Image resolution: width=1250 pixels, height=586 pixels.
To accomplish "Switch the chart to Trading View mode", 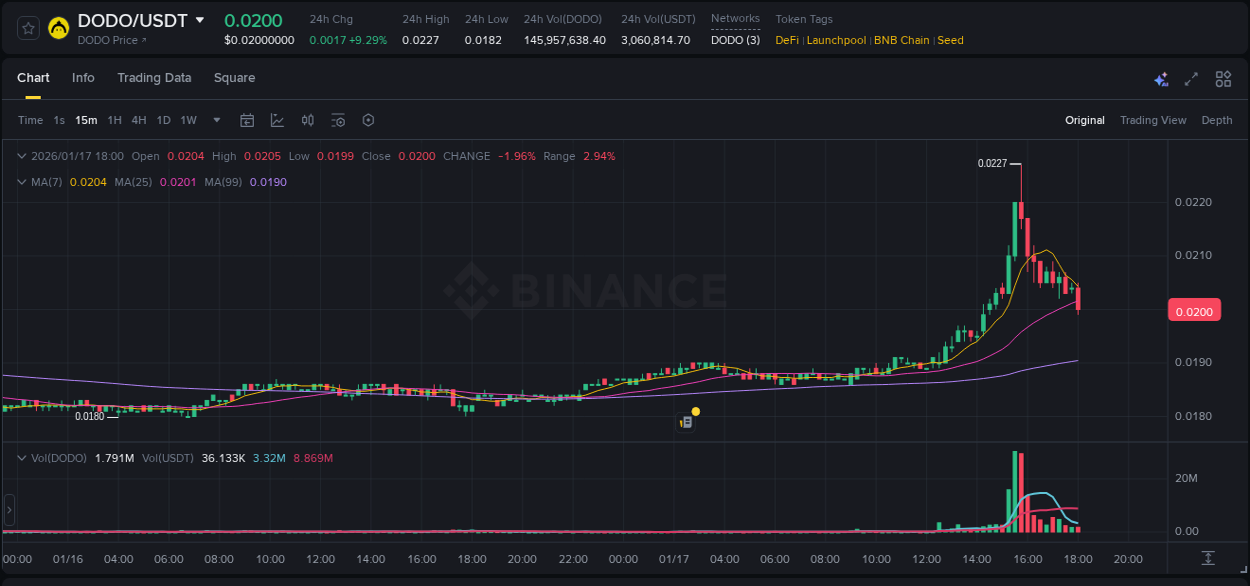I will click(x=1153, y=120).
